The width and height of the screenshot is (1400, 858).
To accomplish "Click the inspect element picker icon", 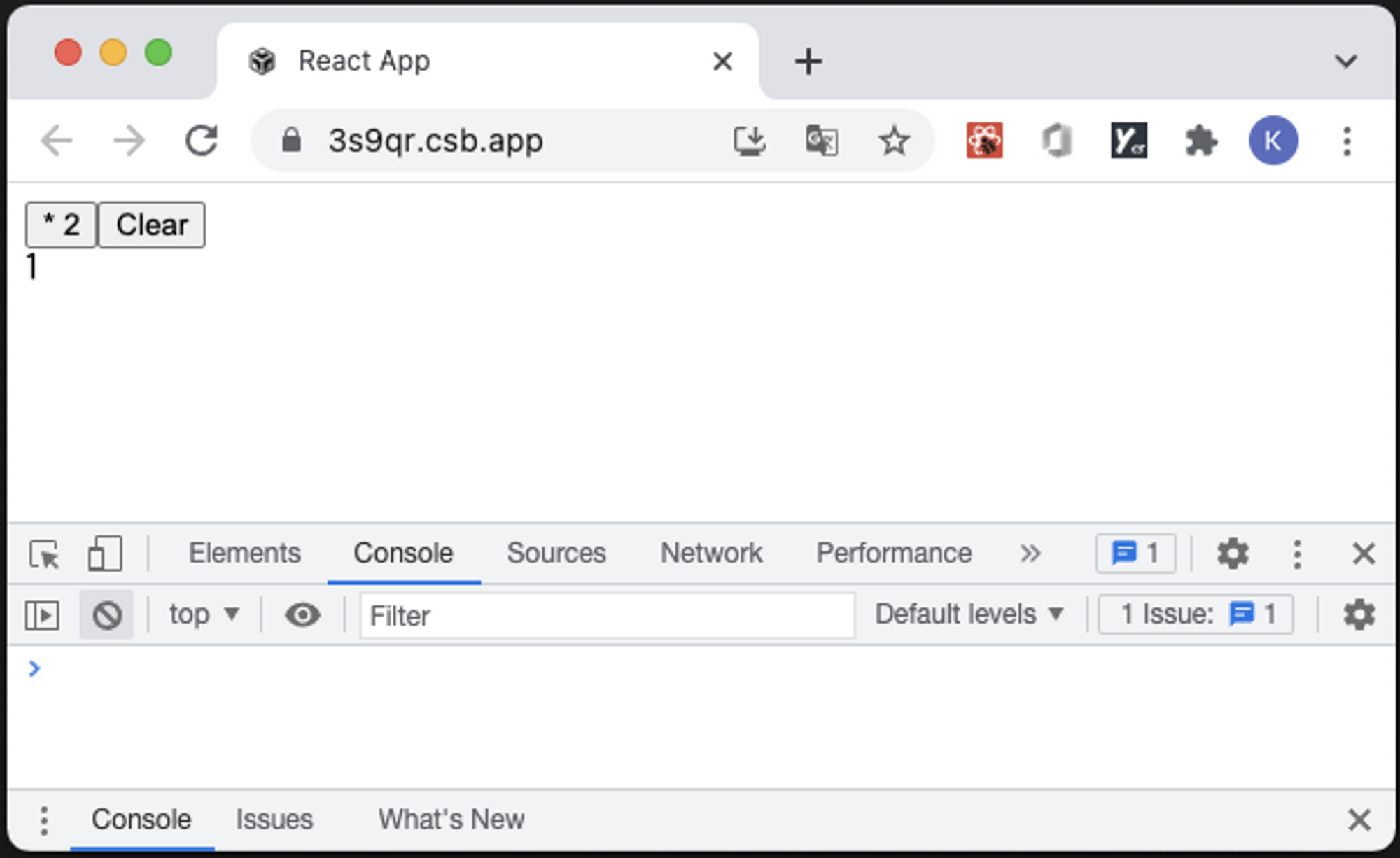I will 45,554.
